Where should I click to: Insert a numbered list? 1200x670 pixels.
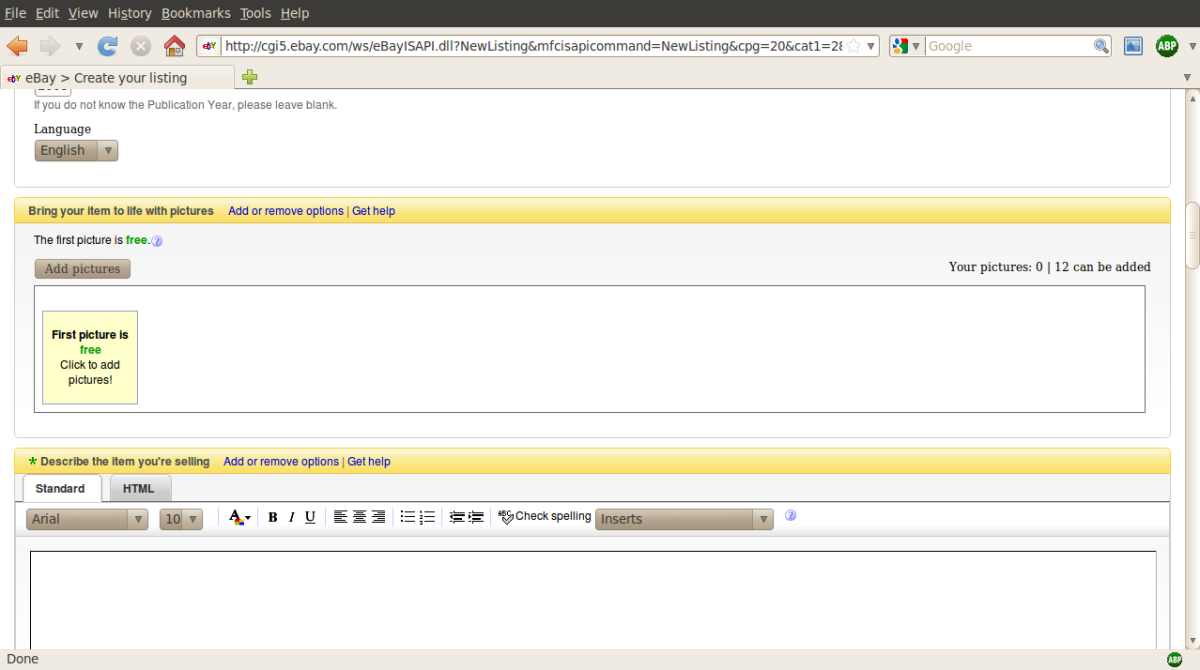pos(427,517)
